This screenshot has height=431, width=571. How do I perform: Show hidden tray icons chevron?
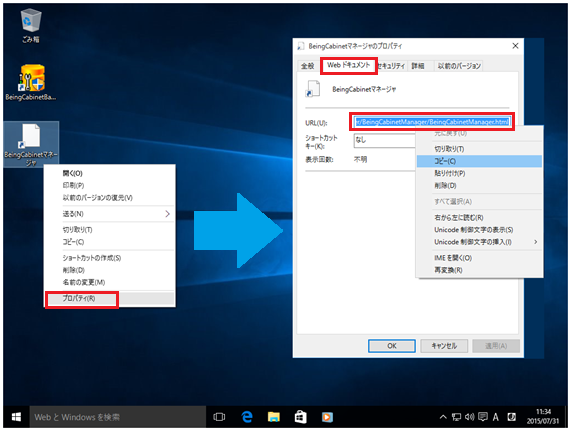(x=443, y=417)
